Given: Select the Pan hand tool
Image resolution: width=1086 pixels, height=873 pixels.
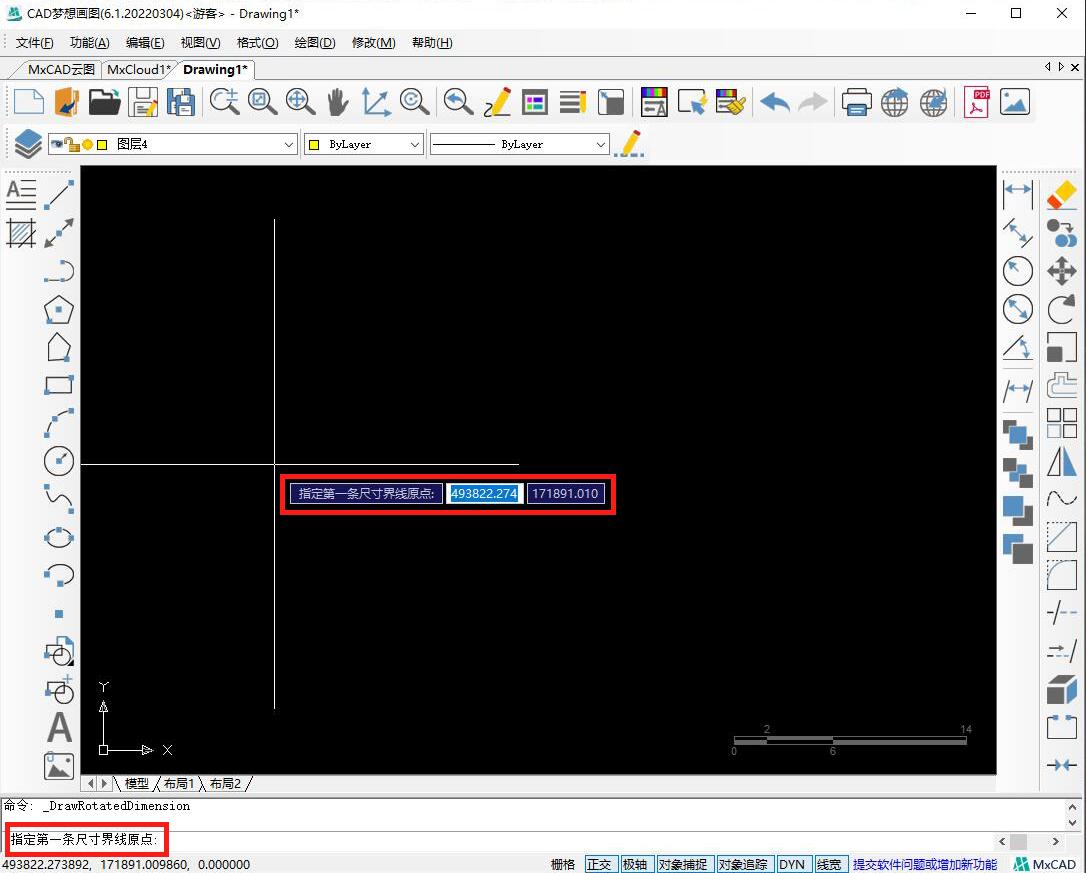Looking at the screenshot, I should tap(337, 102).
